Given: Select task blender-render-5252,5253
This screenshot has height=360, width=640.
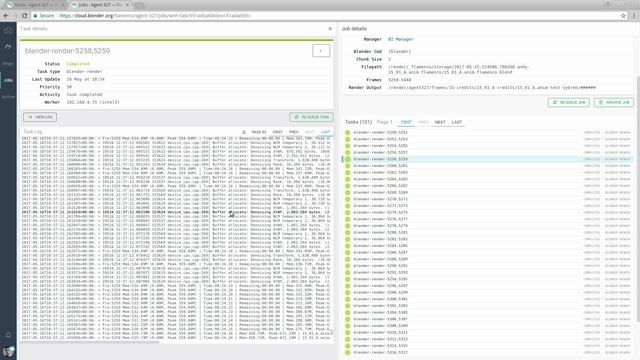Looking at the screenshot, I should tap(488, 139).
